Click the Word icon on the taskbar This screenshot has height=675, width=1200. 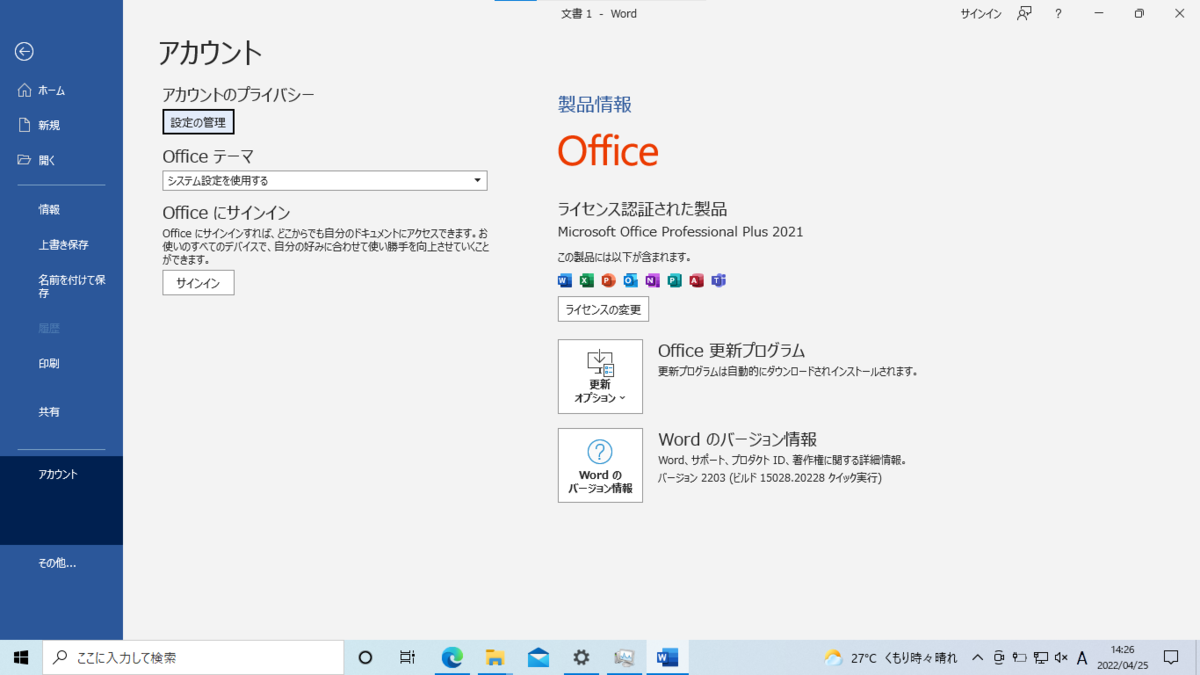tap(667, 657)
